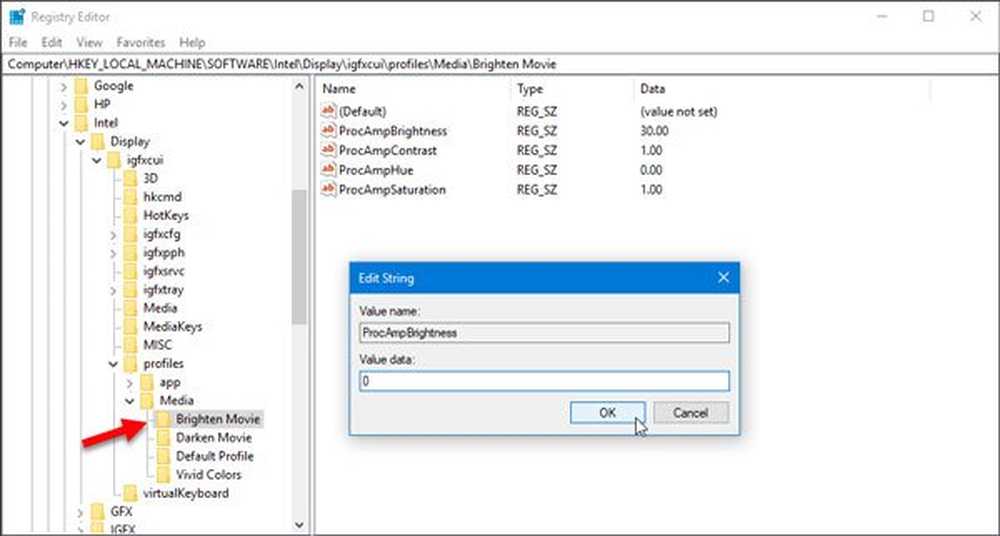
Task: Select the Media key directly under igfxcui
Action: [x=160, y=308]
